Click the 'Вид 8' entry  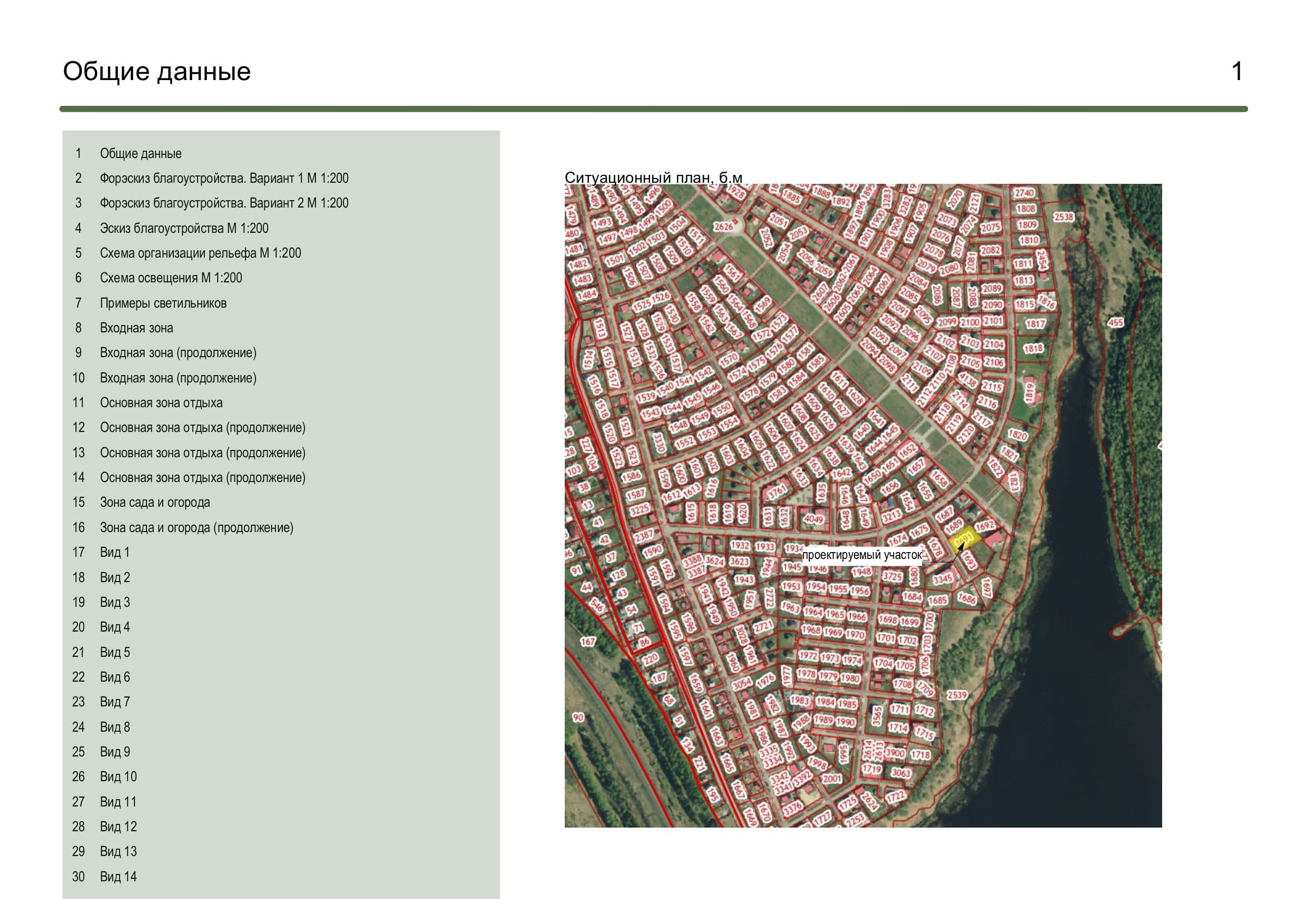coord(115,727)
